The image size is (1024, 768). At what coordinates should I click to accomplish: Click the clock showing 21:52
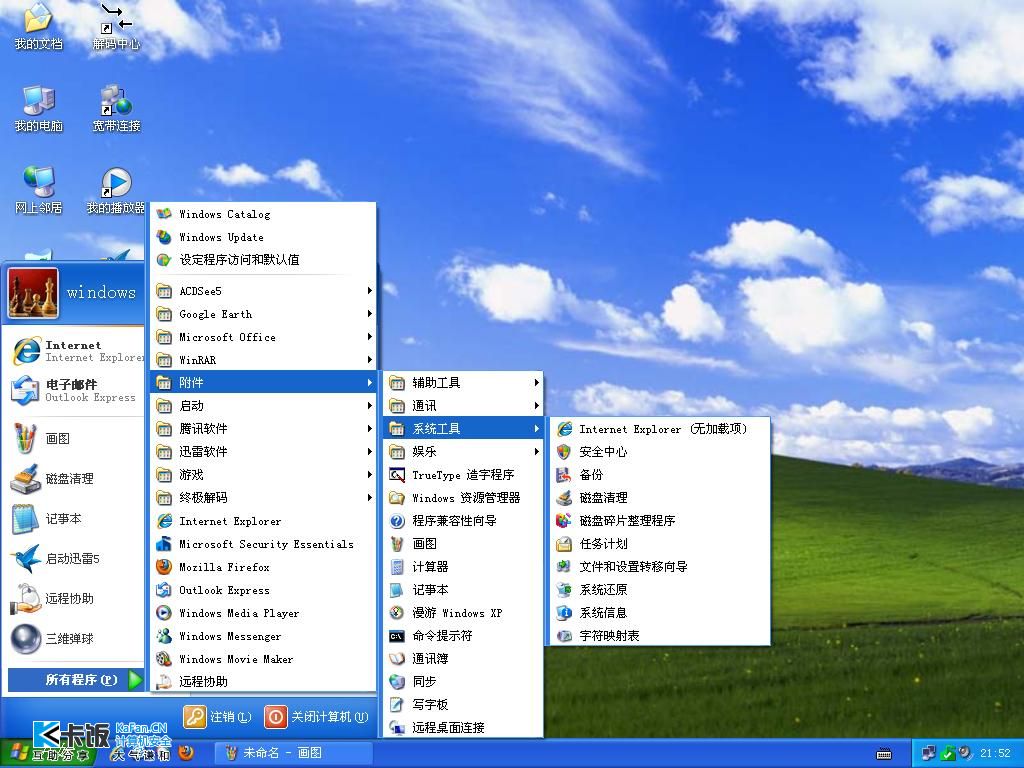995,753
